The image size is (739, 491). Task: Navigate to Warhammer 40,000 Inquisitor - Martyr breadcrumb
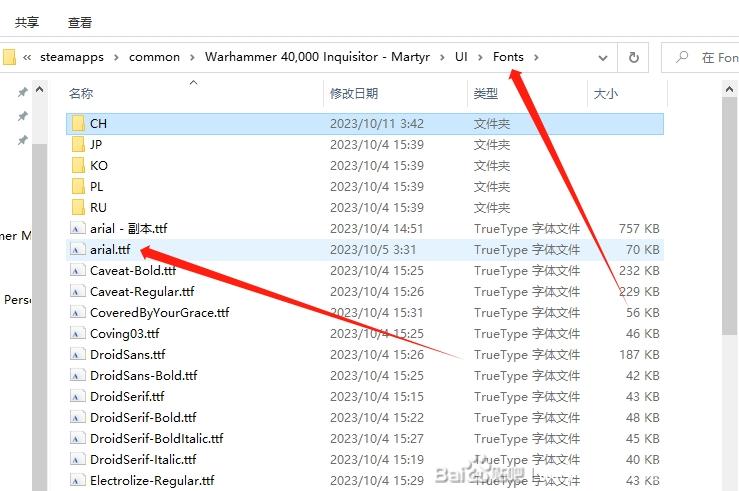point(317,57)
